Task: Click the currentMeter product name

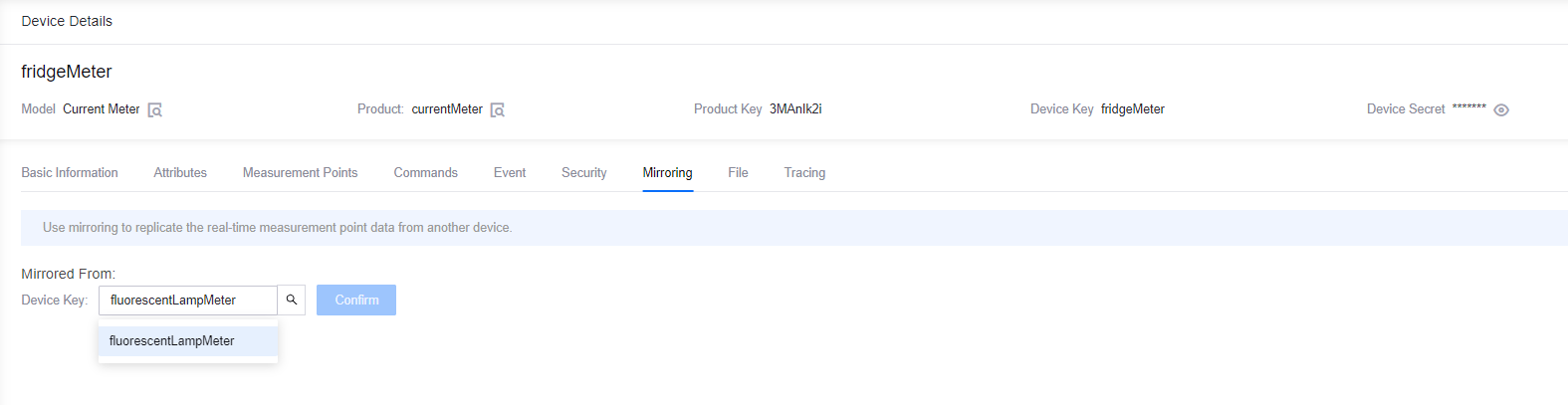Action: [447, 109]
